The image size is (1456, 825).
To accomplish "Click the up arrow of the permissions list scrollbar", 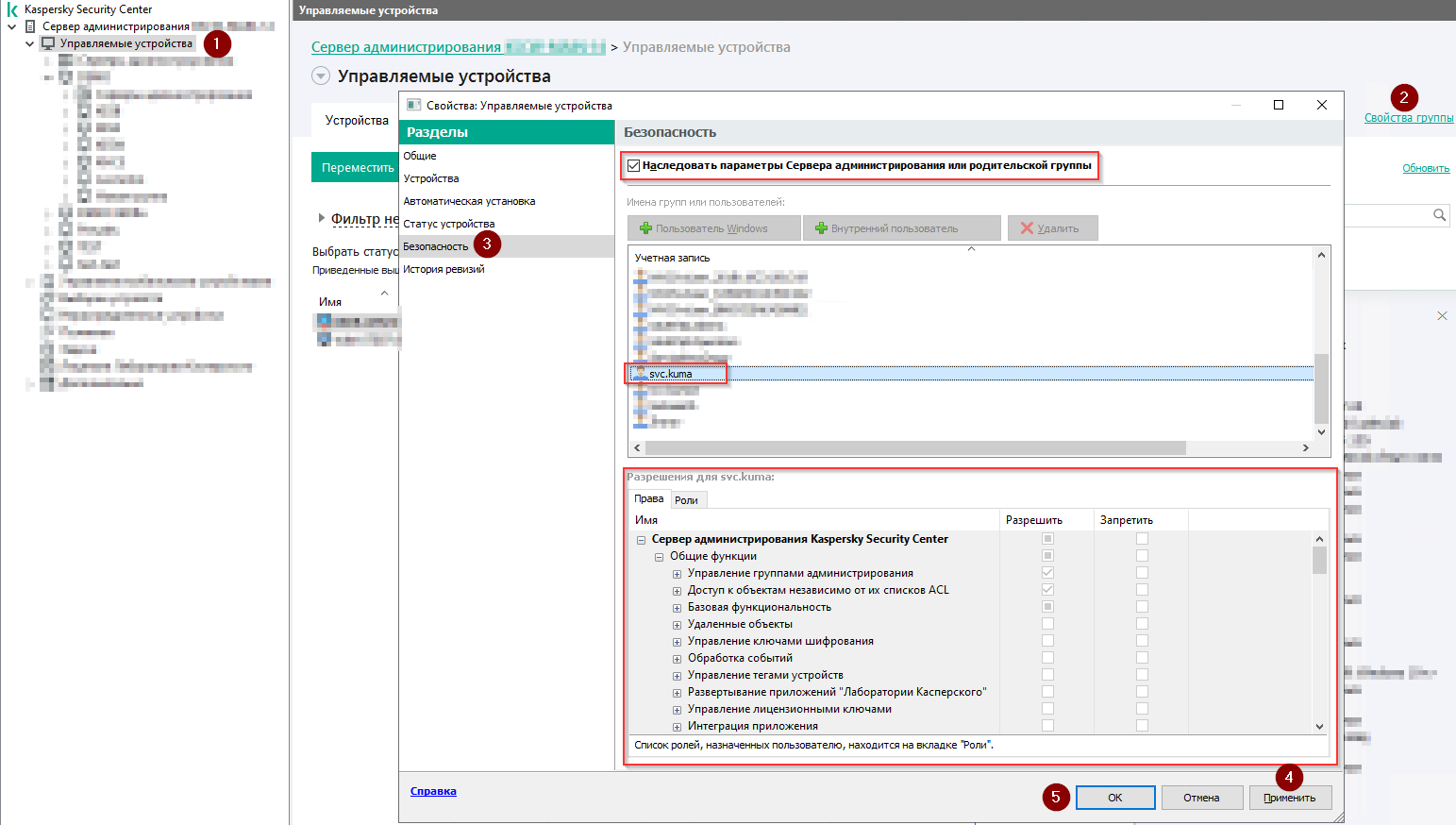I will point(1319,539).
